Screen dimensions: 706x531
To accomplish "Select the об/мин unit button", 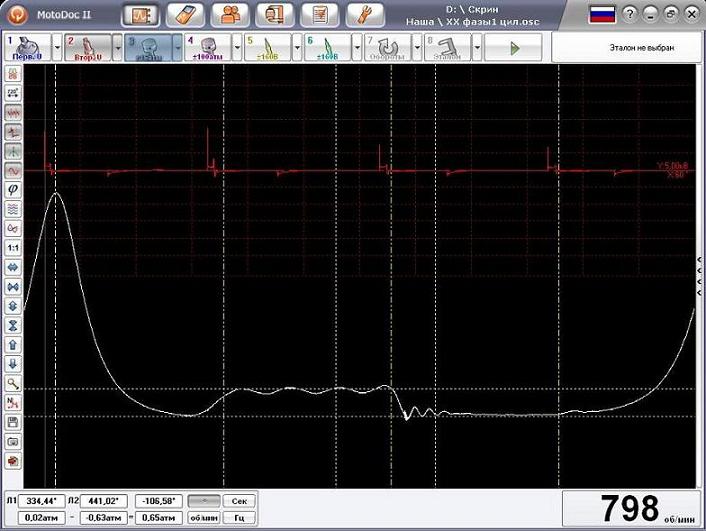I will point(204,518).
